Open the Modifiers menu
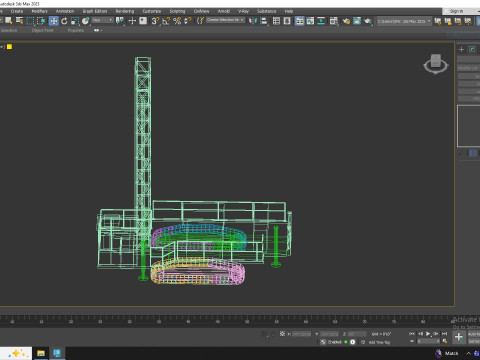 tap(39, 11)
